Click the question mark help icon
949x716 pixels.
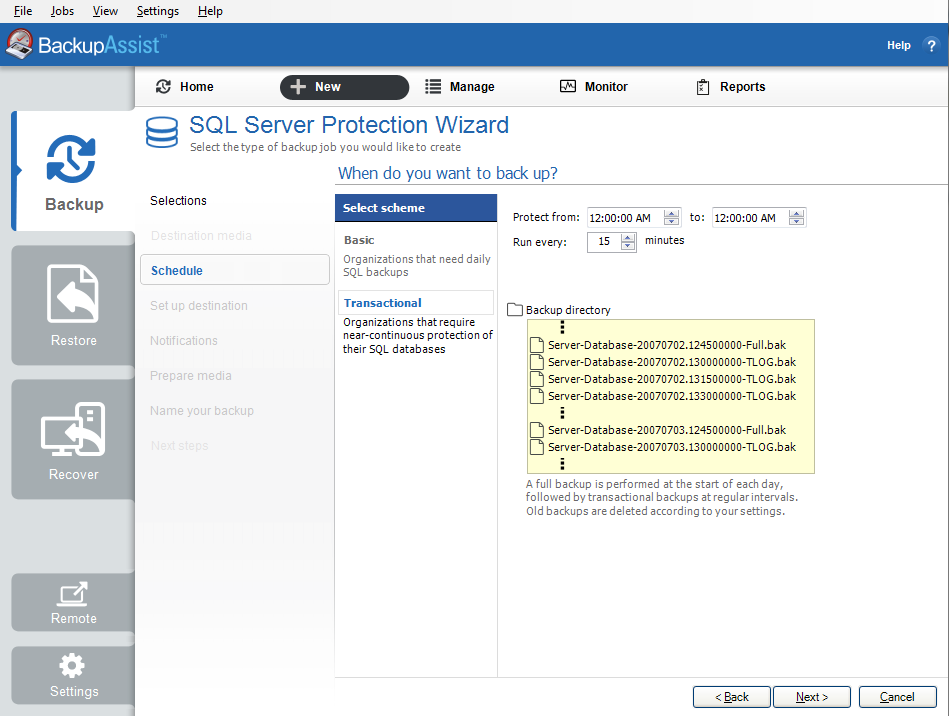click(x=931, y=45)
